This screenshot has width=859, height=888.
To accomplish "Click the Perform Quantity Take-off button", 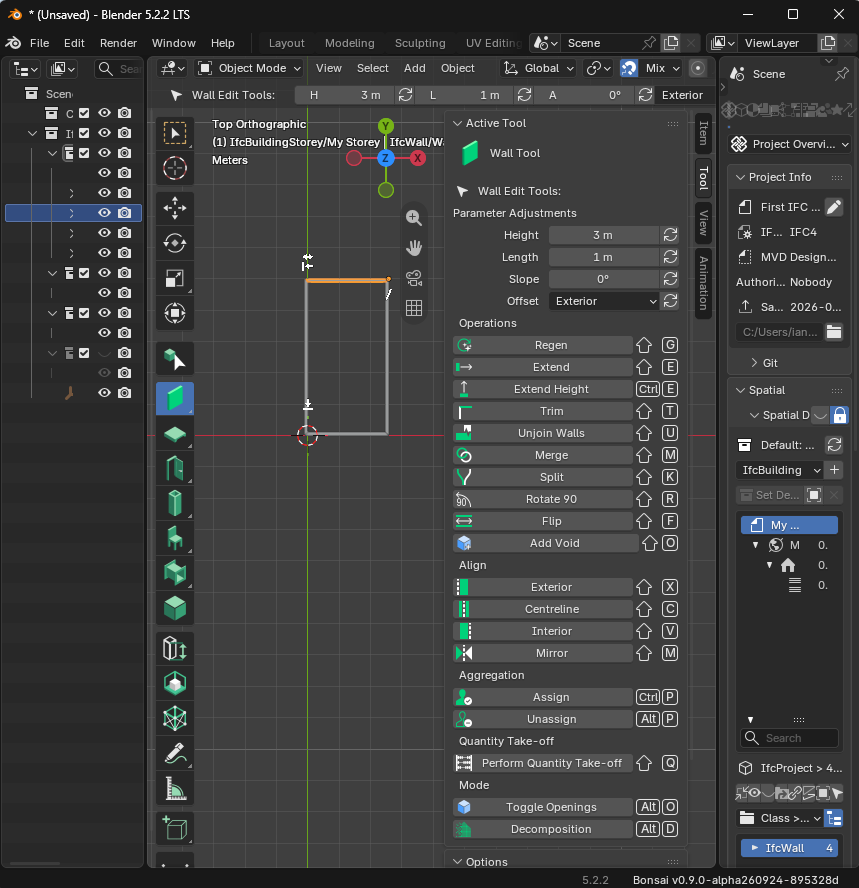I will (x=543, y=763).
